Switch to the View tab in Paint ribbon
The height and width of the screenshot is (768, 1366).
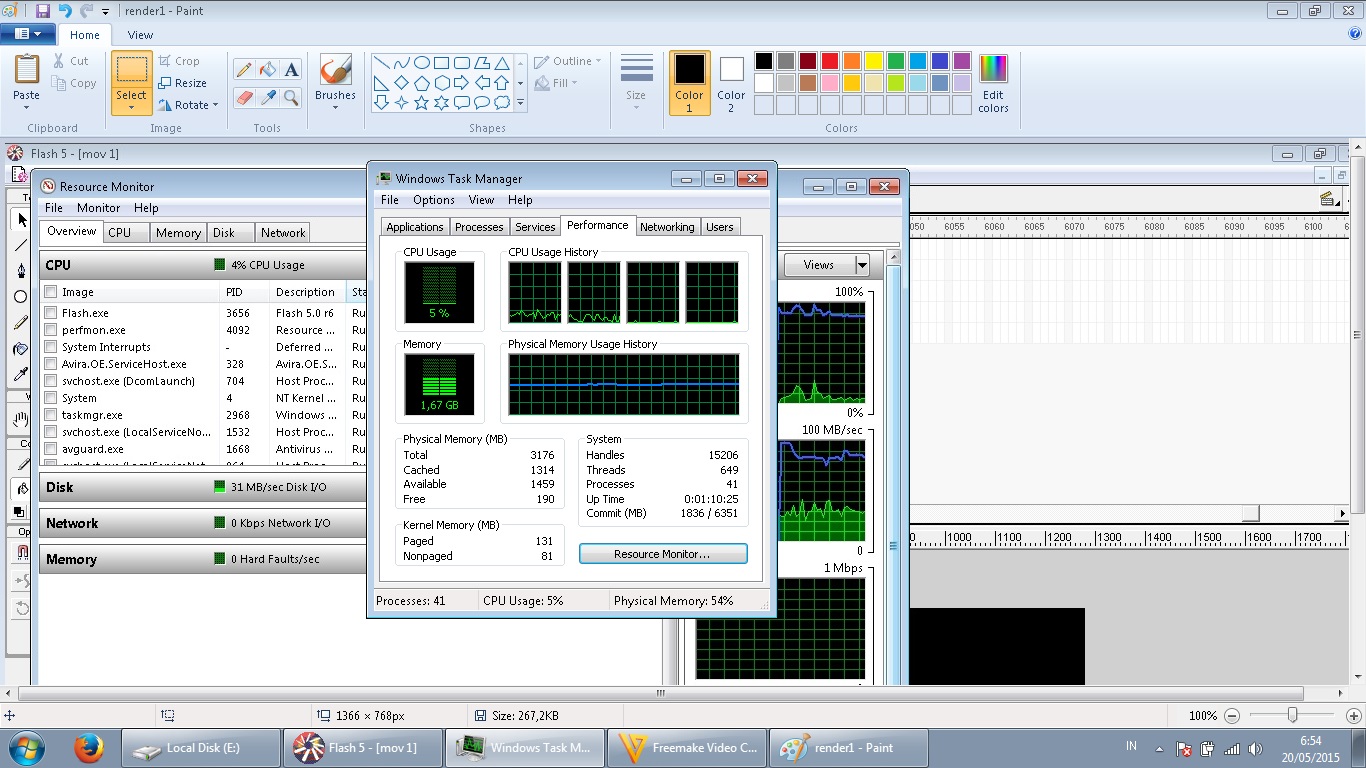pos(140,35)
